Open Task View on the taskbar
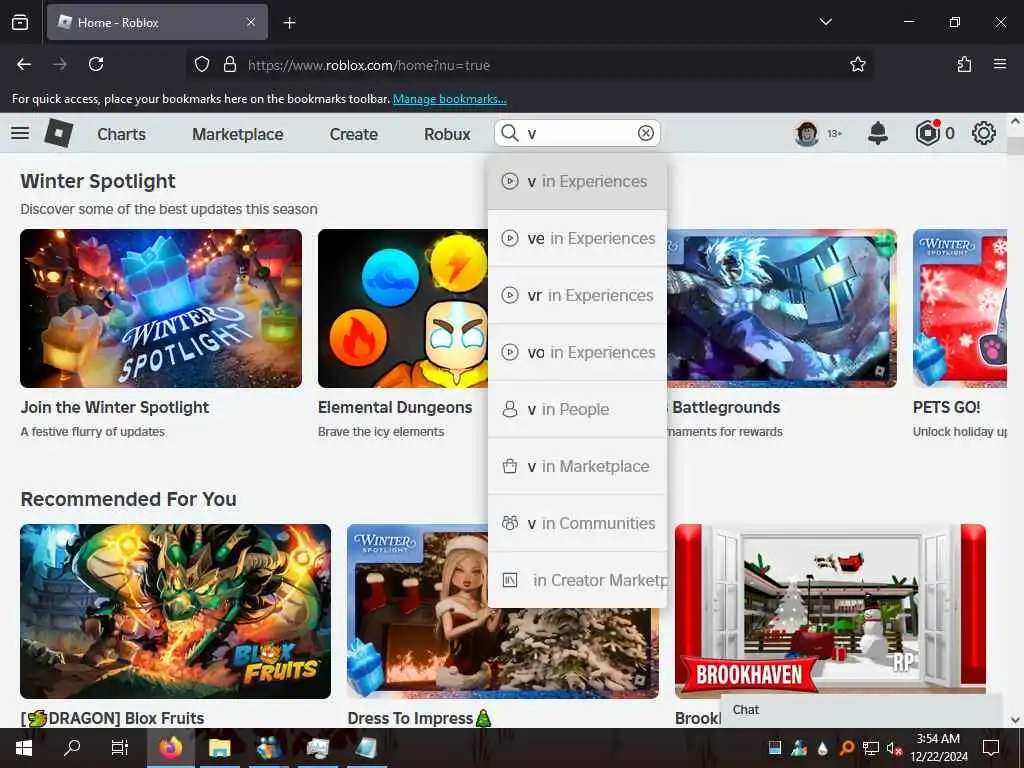1024x768 pixels. (120, 748)
